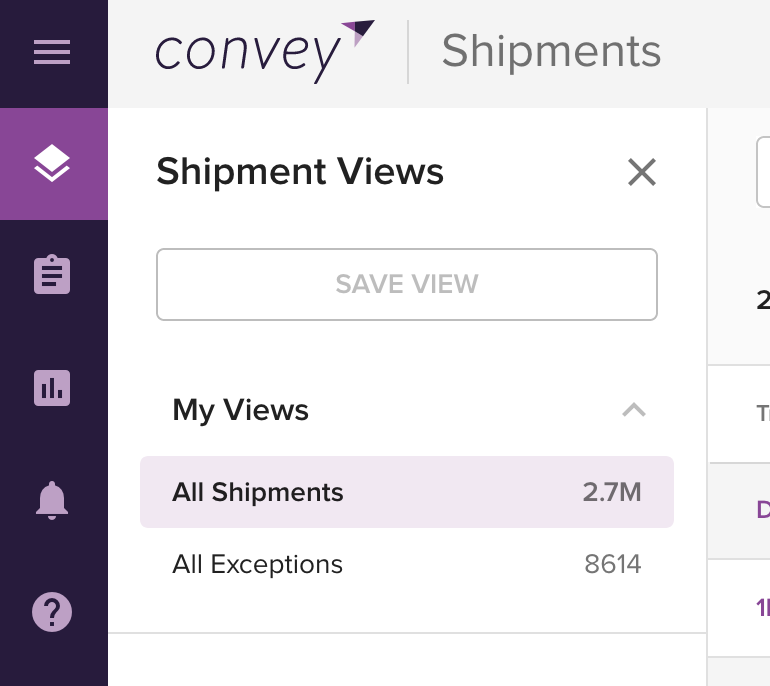Click the Shipments page title

[x=551, y=52]
